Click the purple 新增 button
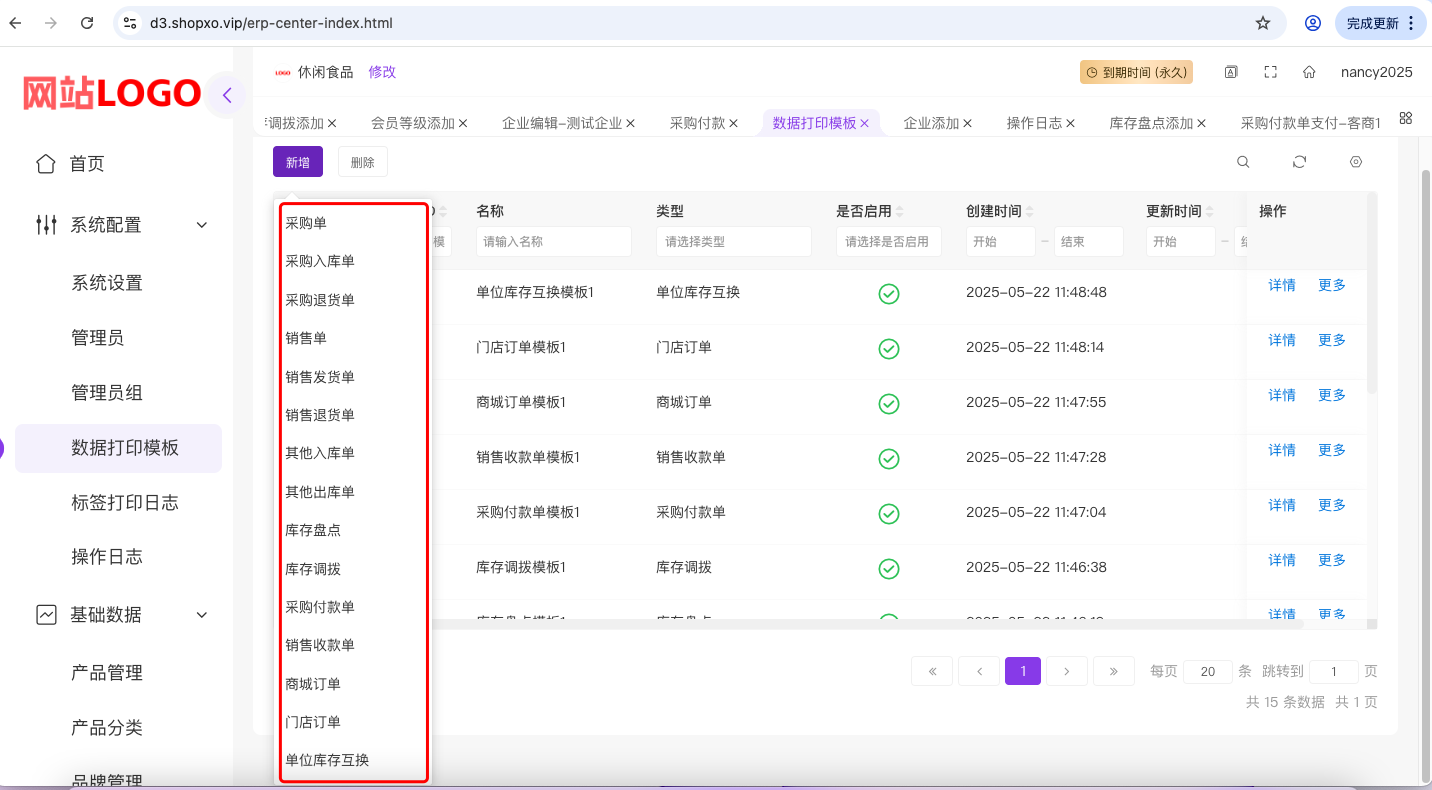The height and width of the screenshot is (790, 1432). (x=298, y=162)
